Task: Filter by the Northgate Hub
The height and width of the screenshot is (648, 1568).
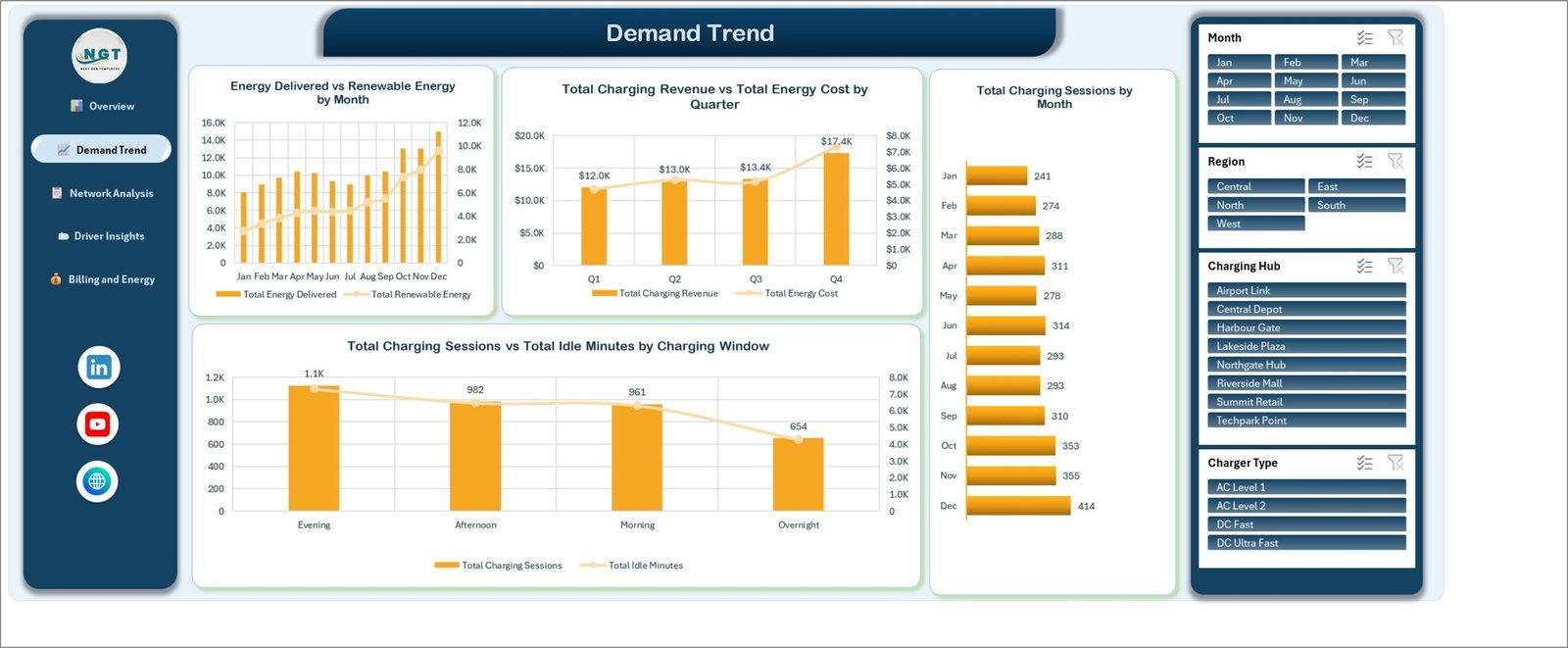Action: coord(1306,365)
